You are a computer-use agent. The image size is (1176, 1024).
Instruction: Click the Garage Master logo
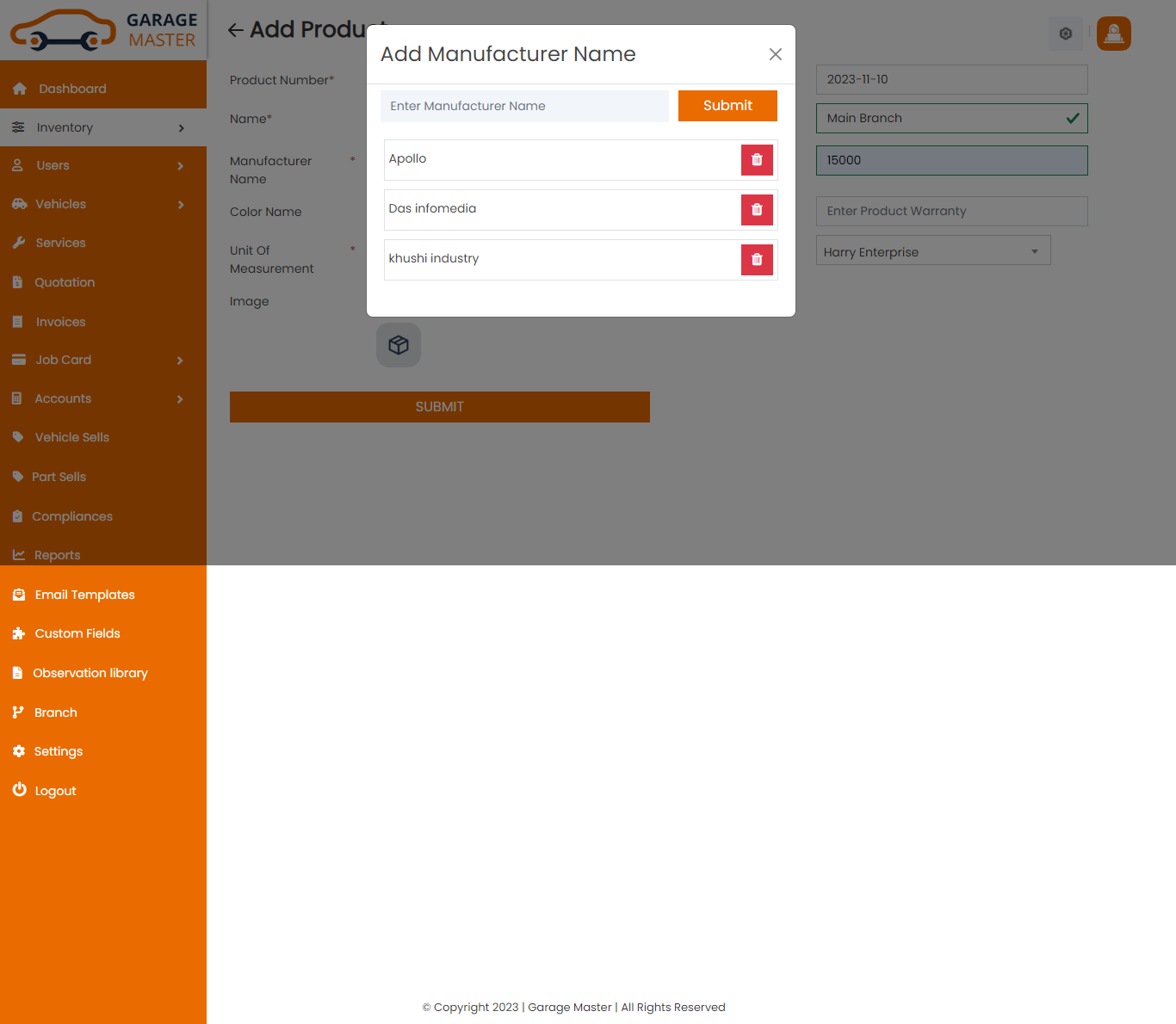[x=103, y=30]
